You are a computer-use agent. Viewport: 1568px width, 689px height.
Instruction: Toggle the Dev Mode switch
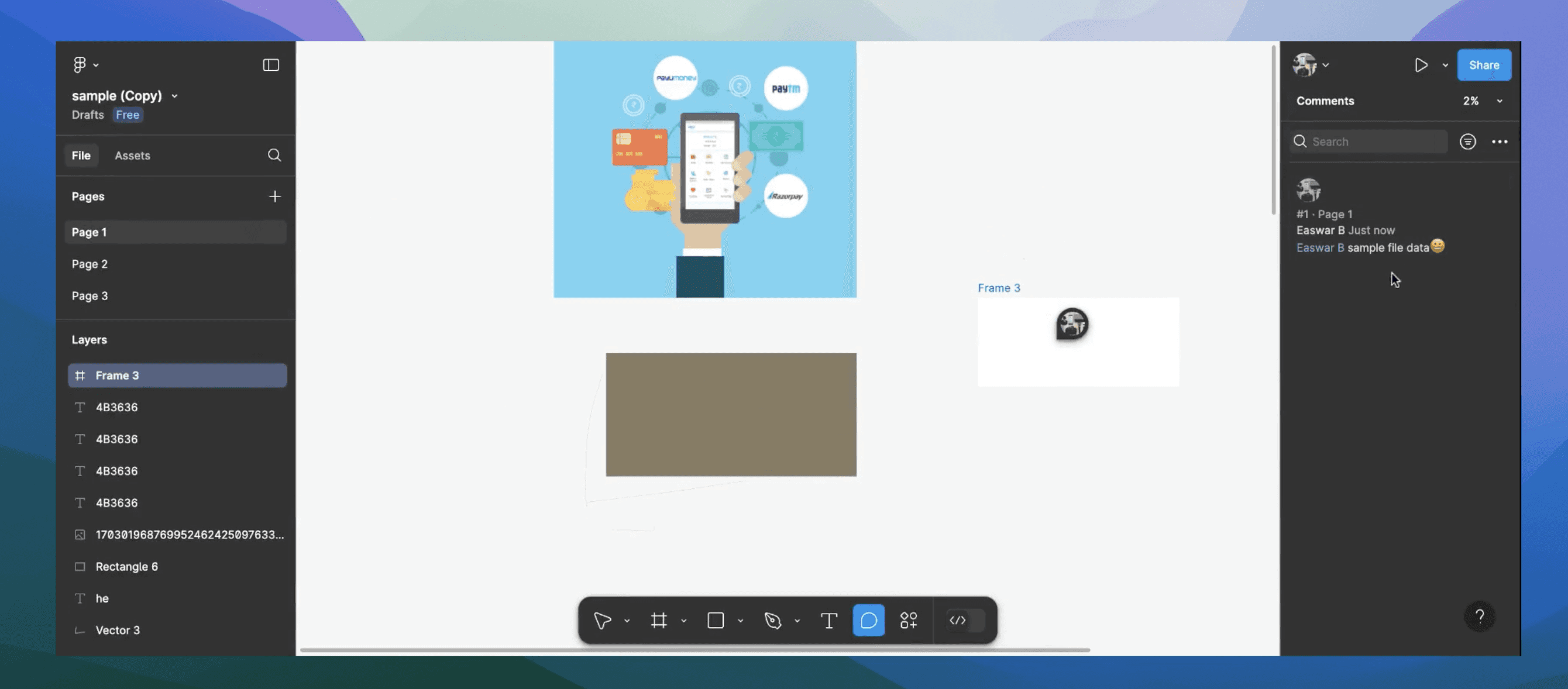[x=964, y=620]
